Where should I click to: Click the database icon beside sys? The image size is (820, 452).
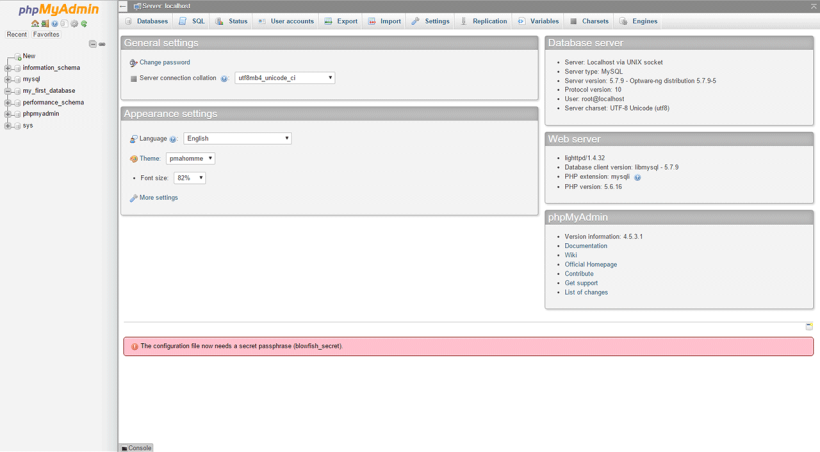[18, 126]
